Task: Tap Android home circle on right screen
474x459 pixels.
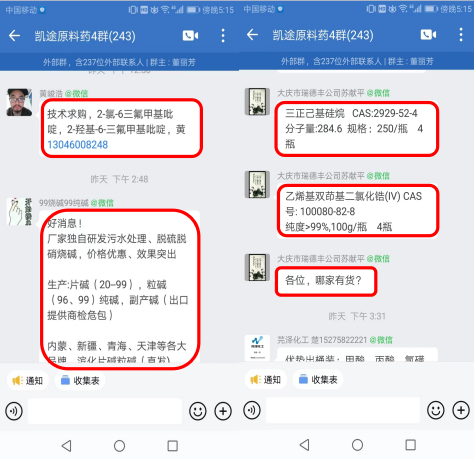Action: 357,445
